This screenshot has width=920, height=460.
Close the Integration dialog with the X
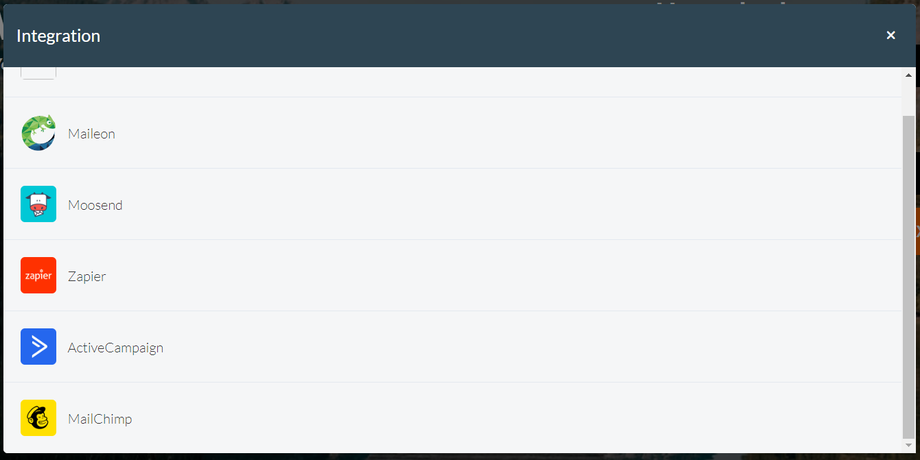(890, 35)
